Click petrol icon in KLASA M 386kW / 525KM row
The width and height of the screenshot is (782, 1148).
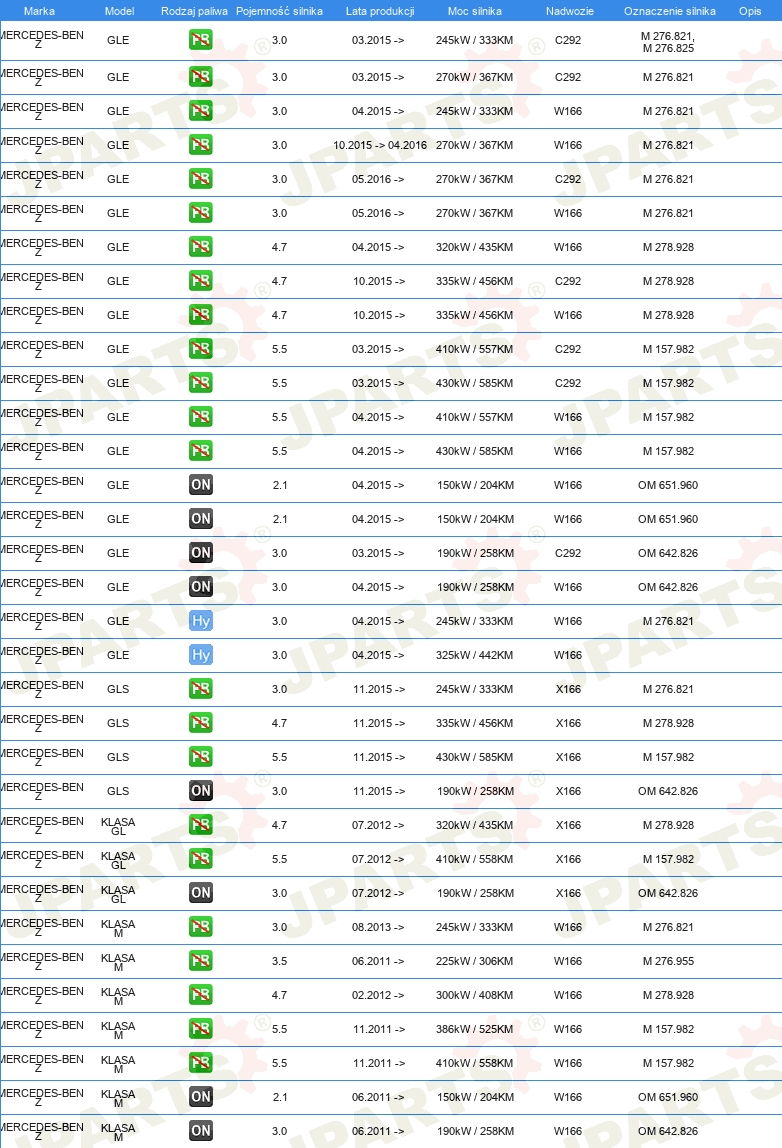click(201, 1029)
